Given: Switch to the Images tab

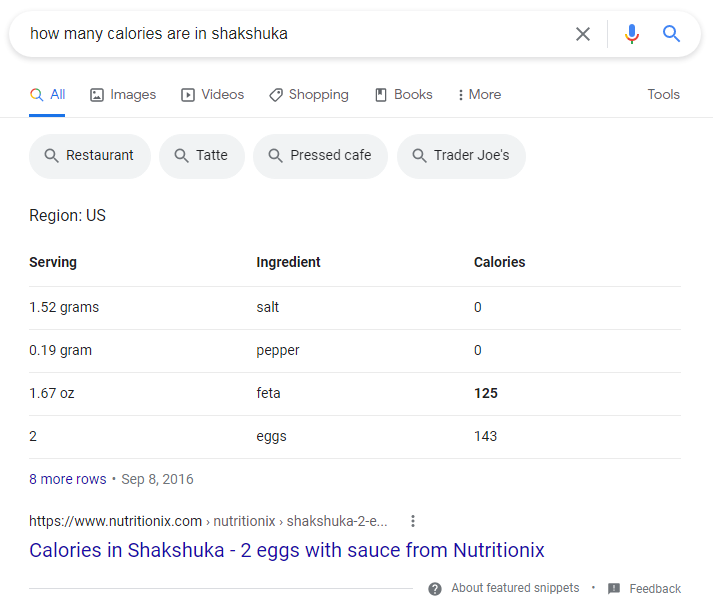Looking at the screenshot, I should 123,95.
